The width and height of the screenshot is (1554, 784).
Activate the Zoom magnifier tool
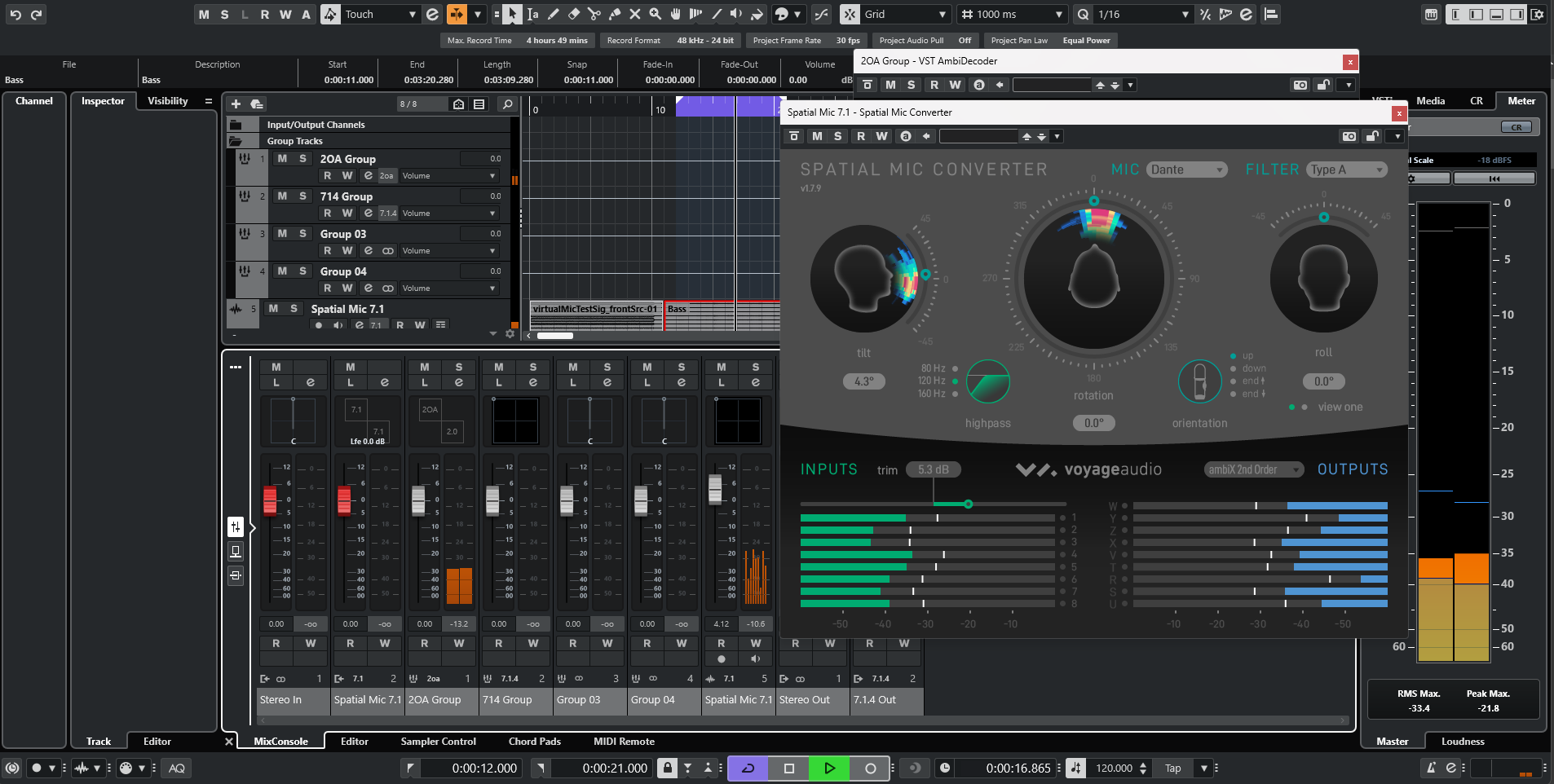pyautogui.click(x=657, y=14)
